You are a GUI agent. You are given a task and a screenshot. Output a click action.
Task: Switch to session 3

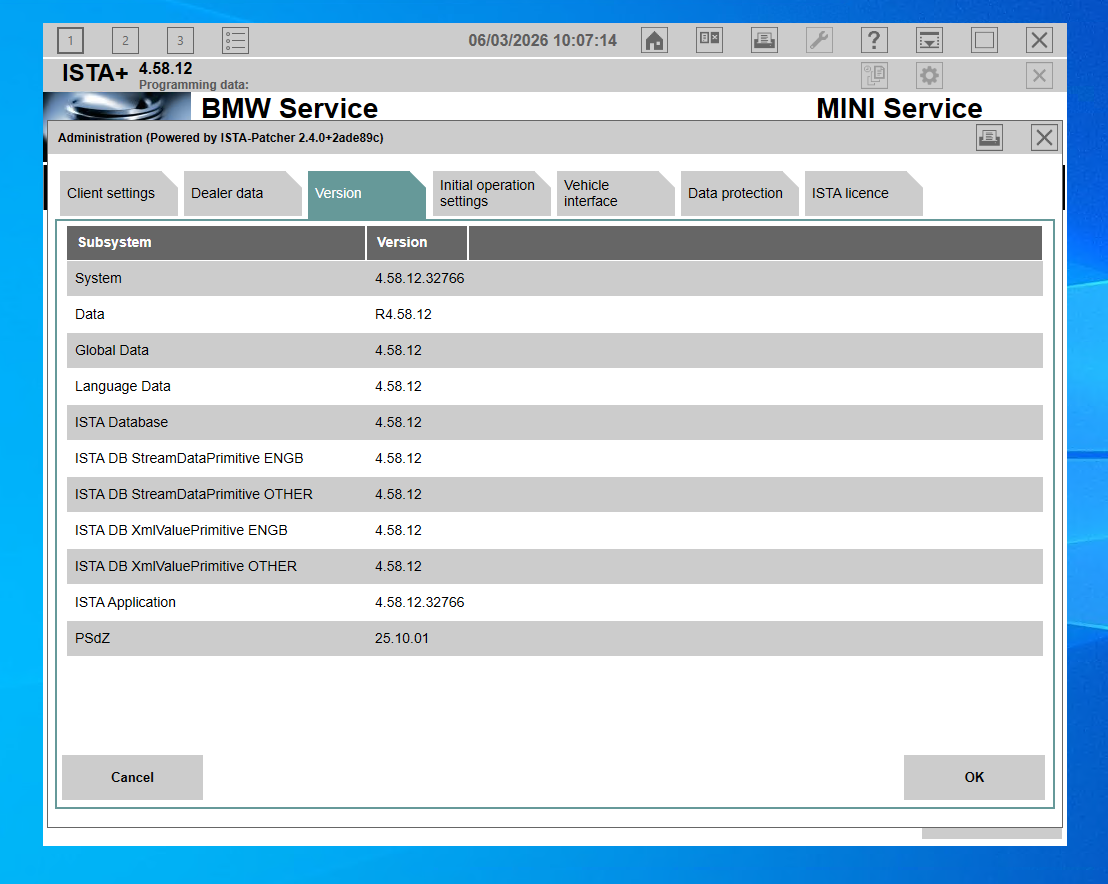tap(180, 40)
